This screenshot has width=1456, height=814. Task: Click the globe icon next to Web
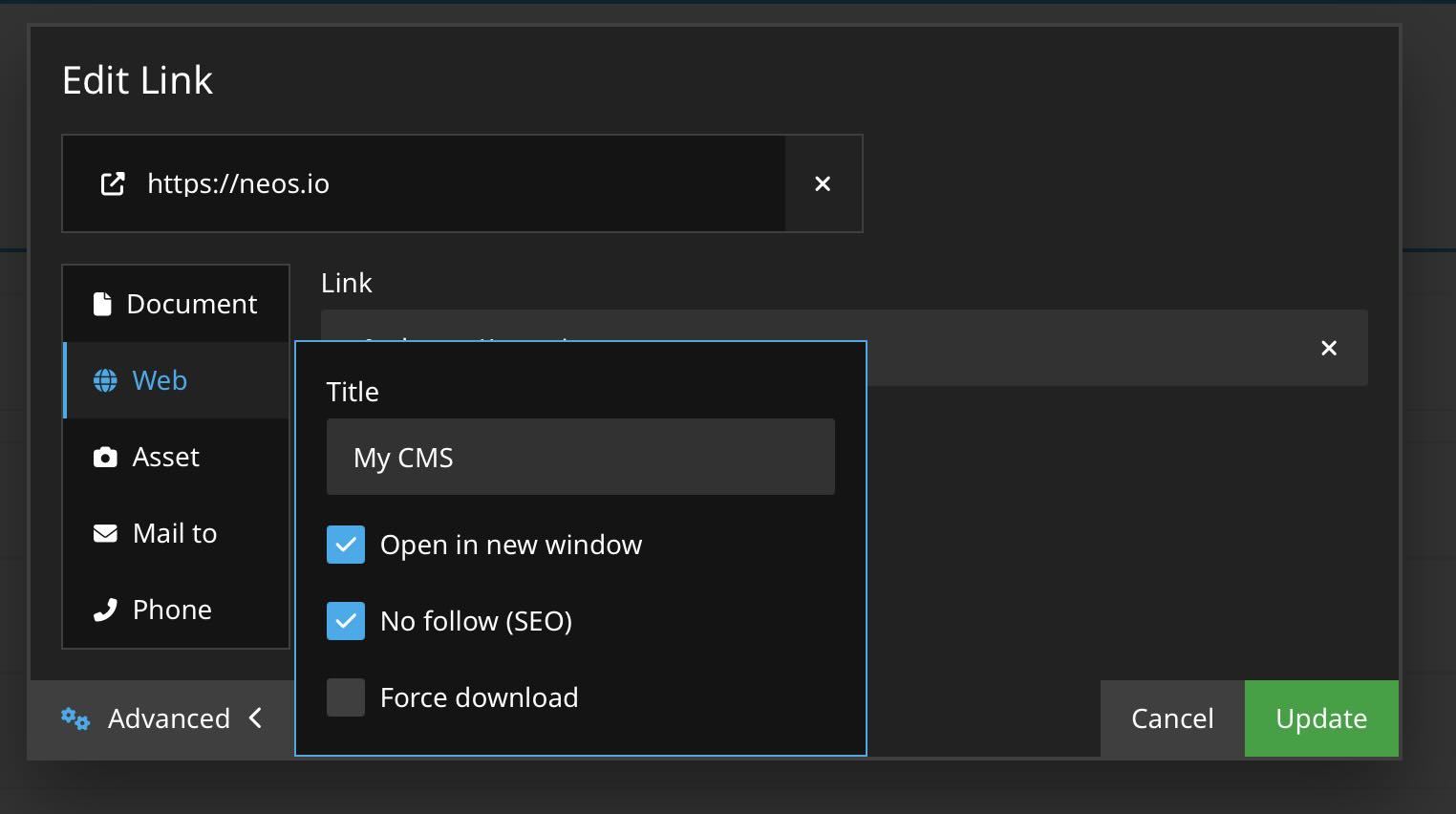tap(103, 380)
